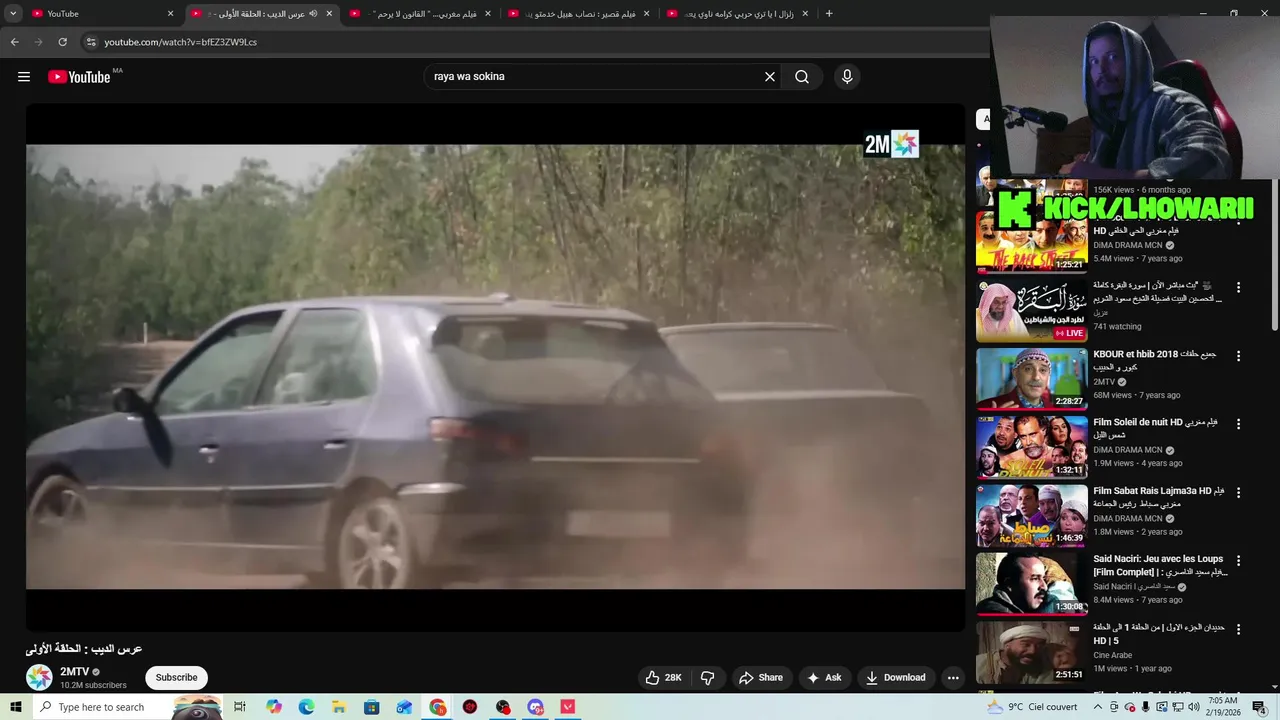Screen dimensions: 1280x720
Task: Open Said Naciri: Jeu avec les Loups
Action: [x=1159, y=565]
